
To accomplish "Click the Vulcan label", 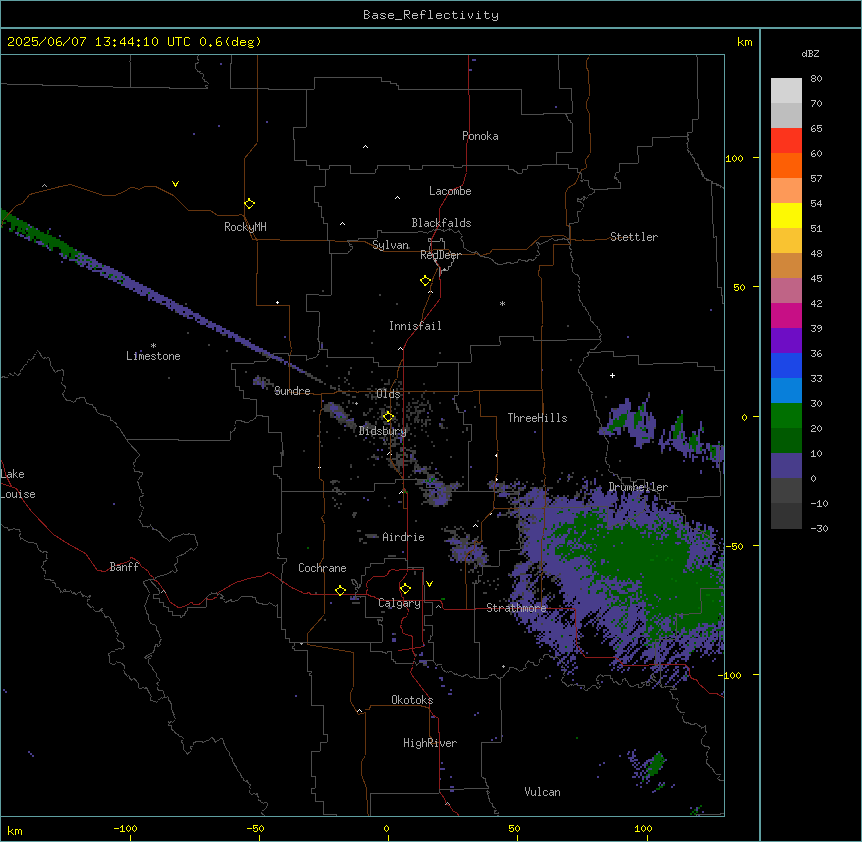I will [542, 792].
